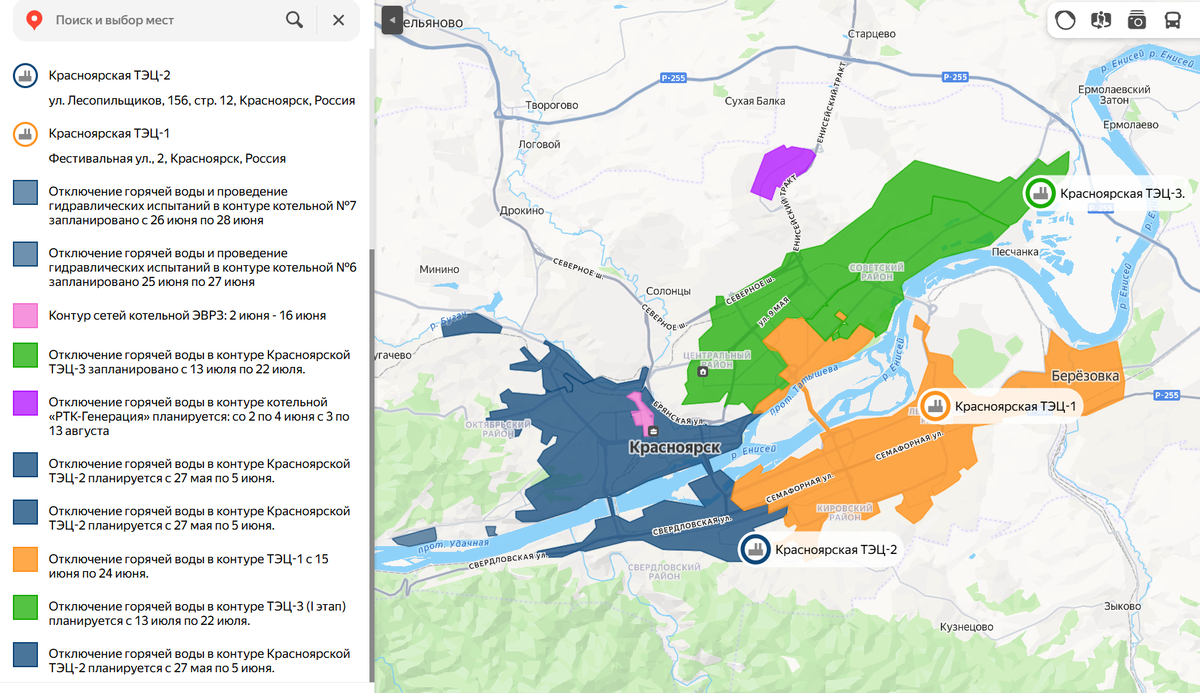Viewport: 1200px width, 693px height.
Task: Click the 'Кузнецово' place label
Action: point(966,627)
